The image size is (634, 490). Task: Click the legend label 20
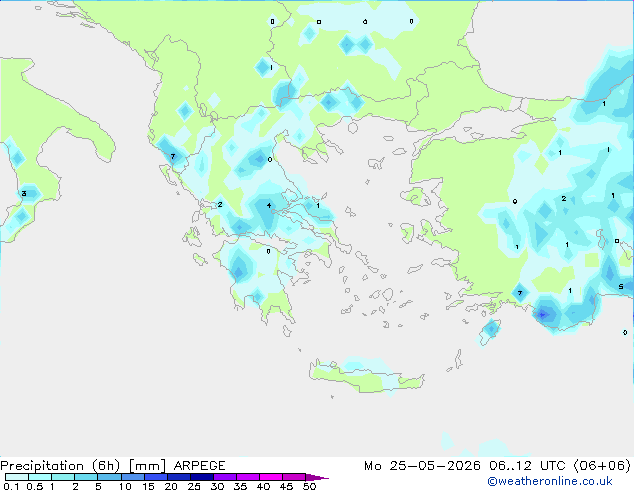171,486
